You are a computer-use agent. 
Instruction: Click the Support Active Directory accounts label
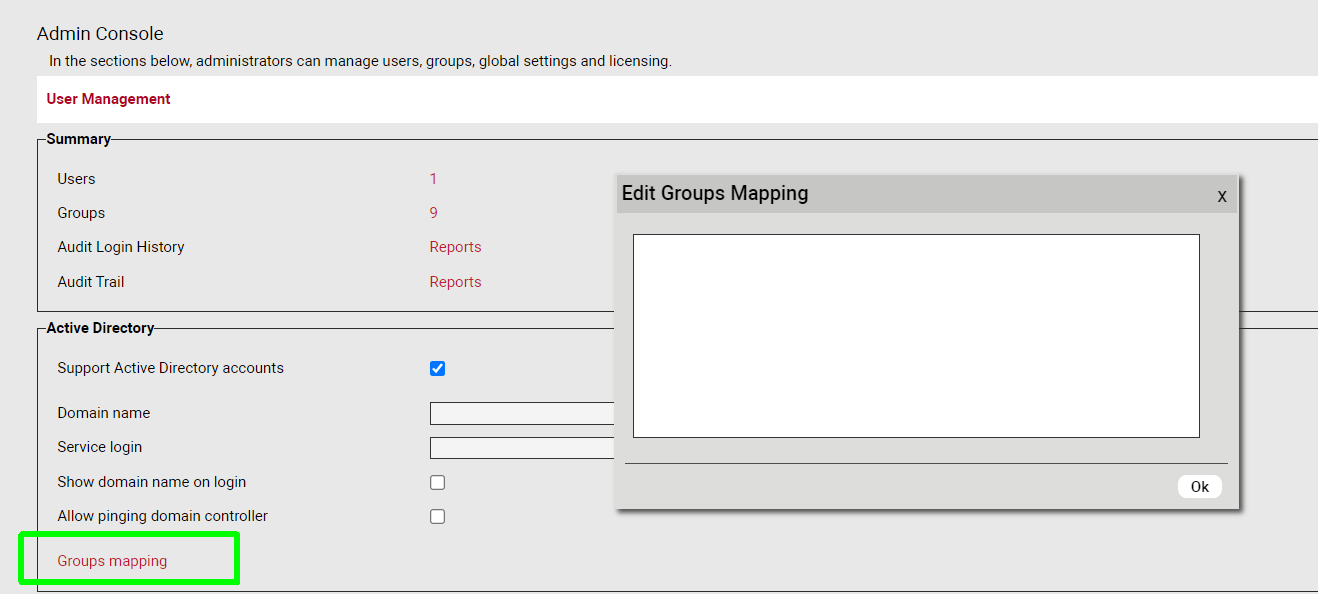(x=170, y=368)
